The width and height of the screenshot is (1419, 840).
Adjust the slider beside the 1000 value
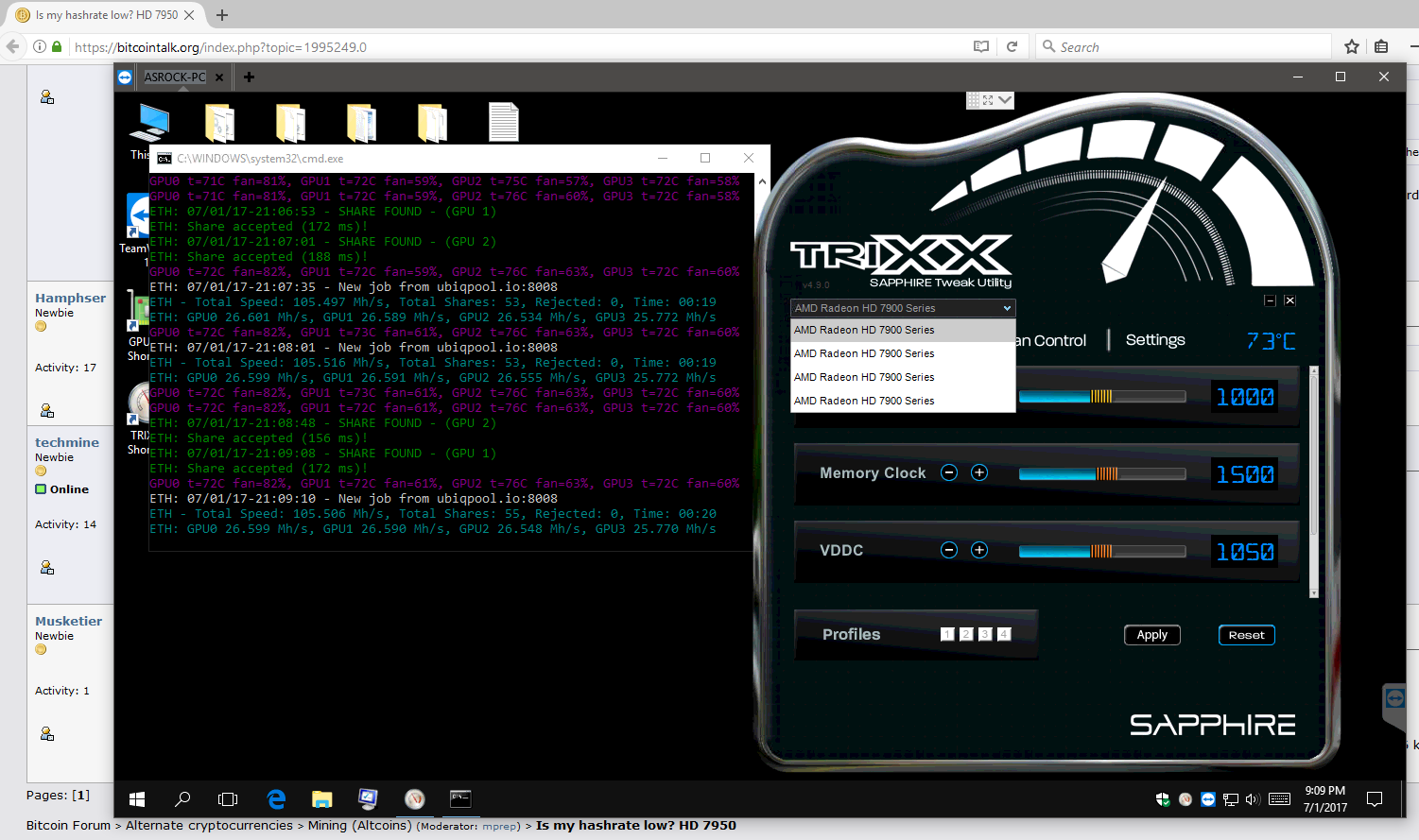[1102, 397]
